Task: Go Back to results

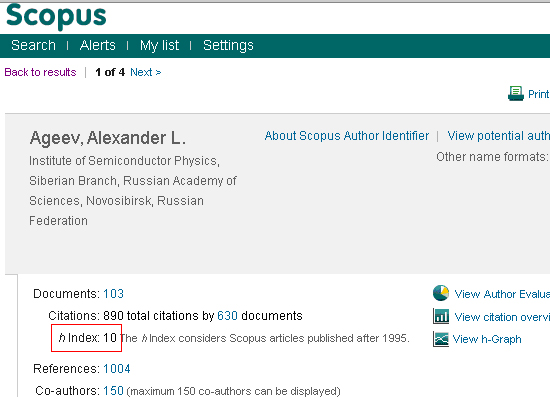Action: (40, 72)
